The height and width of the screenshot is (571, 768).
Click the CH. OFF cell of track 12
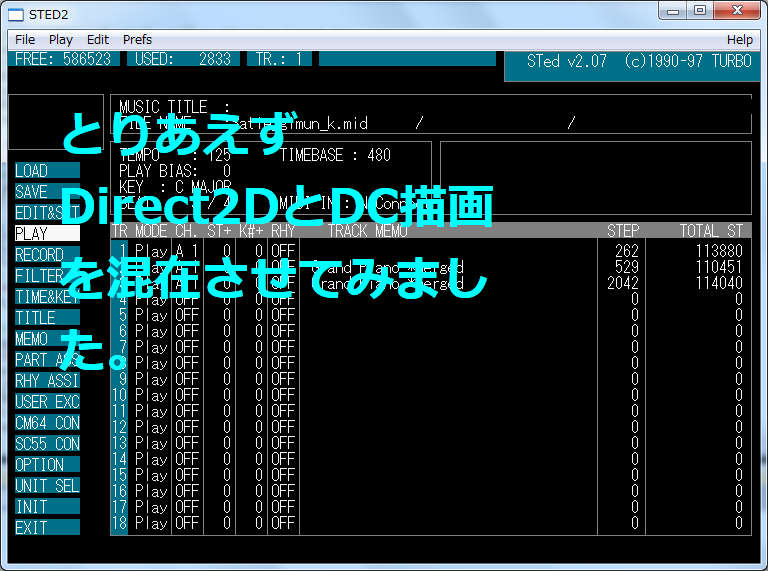pos(187,427)
